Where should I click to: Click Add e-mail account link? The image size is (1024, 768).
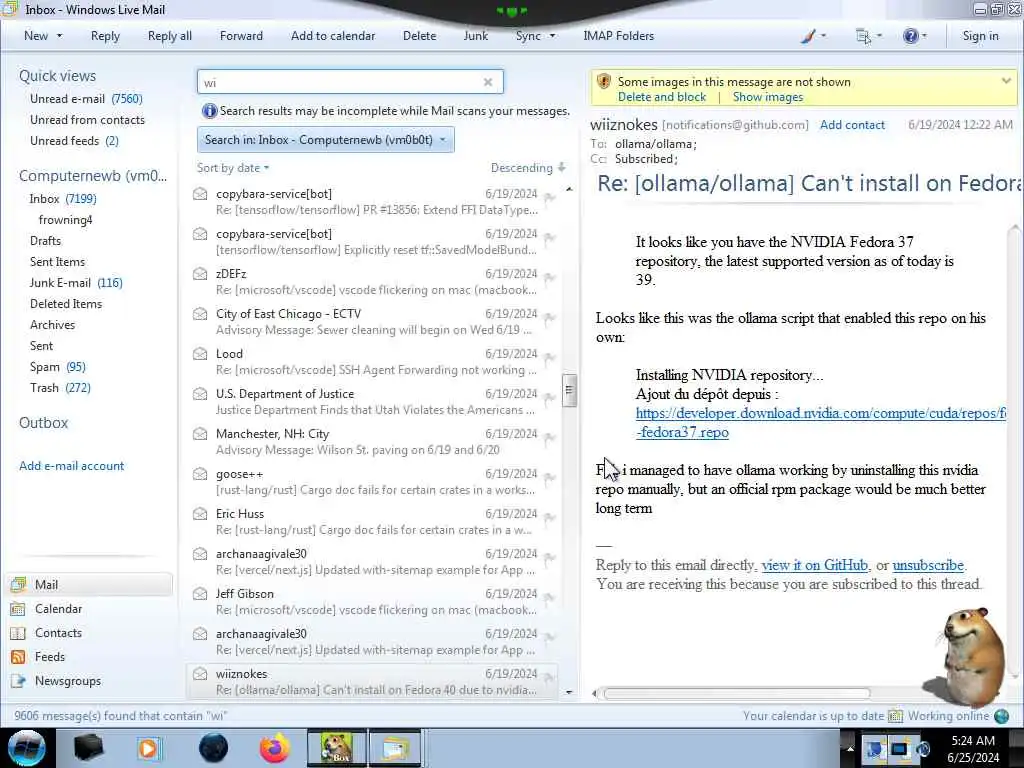click(71, 466)
